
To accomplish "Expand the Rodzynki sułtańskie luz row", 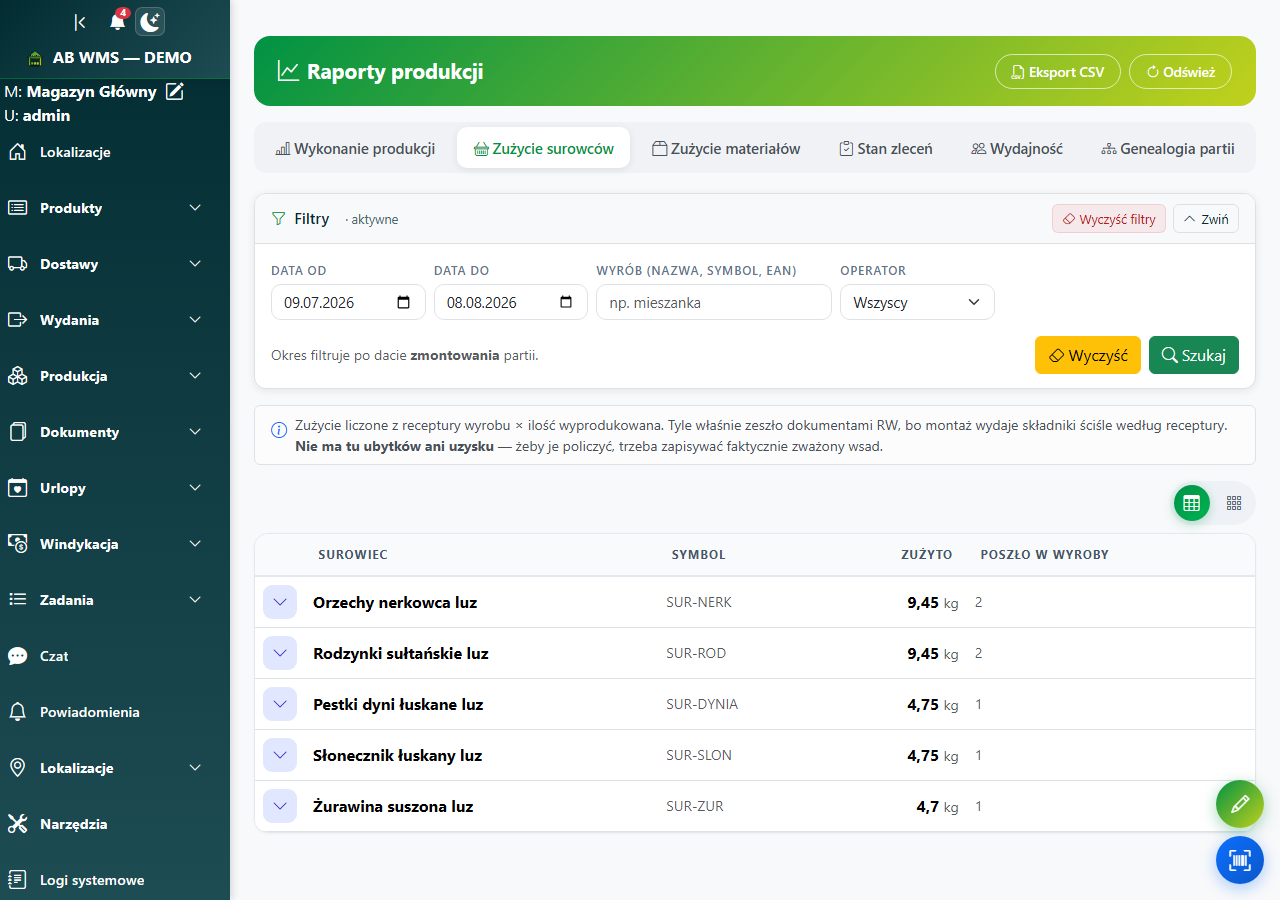I will 280,653.
